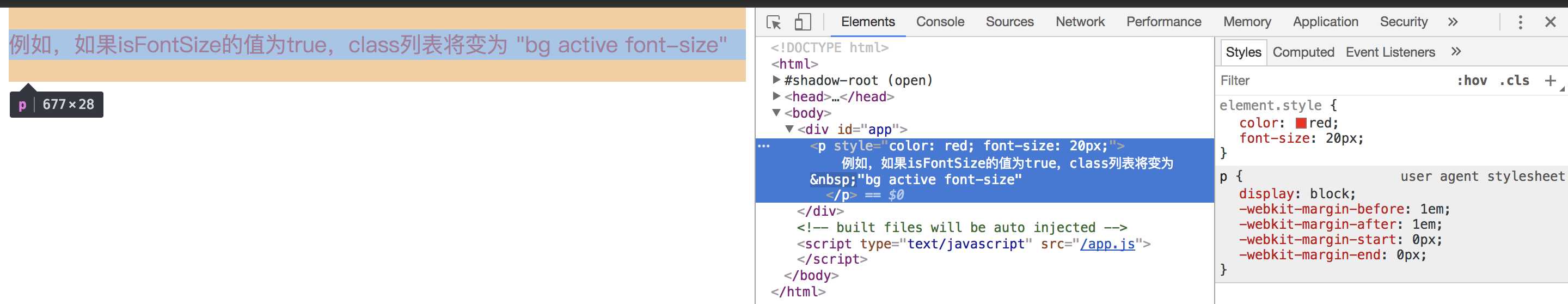The height and width of the screenshot is (304, 1568).
Task: Toggle the .cls class editor button
Action: 1514,81
